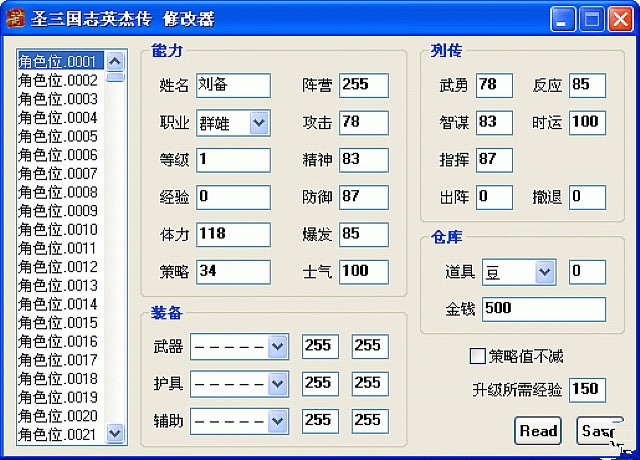
Task: Select 角色位.0017 in the list
Action: coord(60,360)
